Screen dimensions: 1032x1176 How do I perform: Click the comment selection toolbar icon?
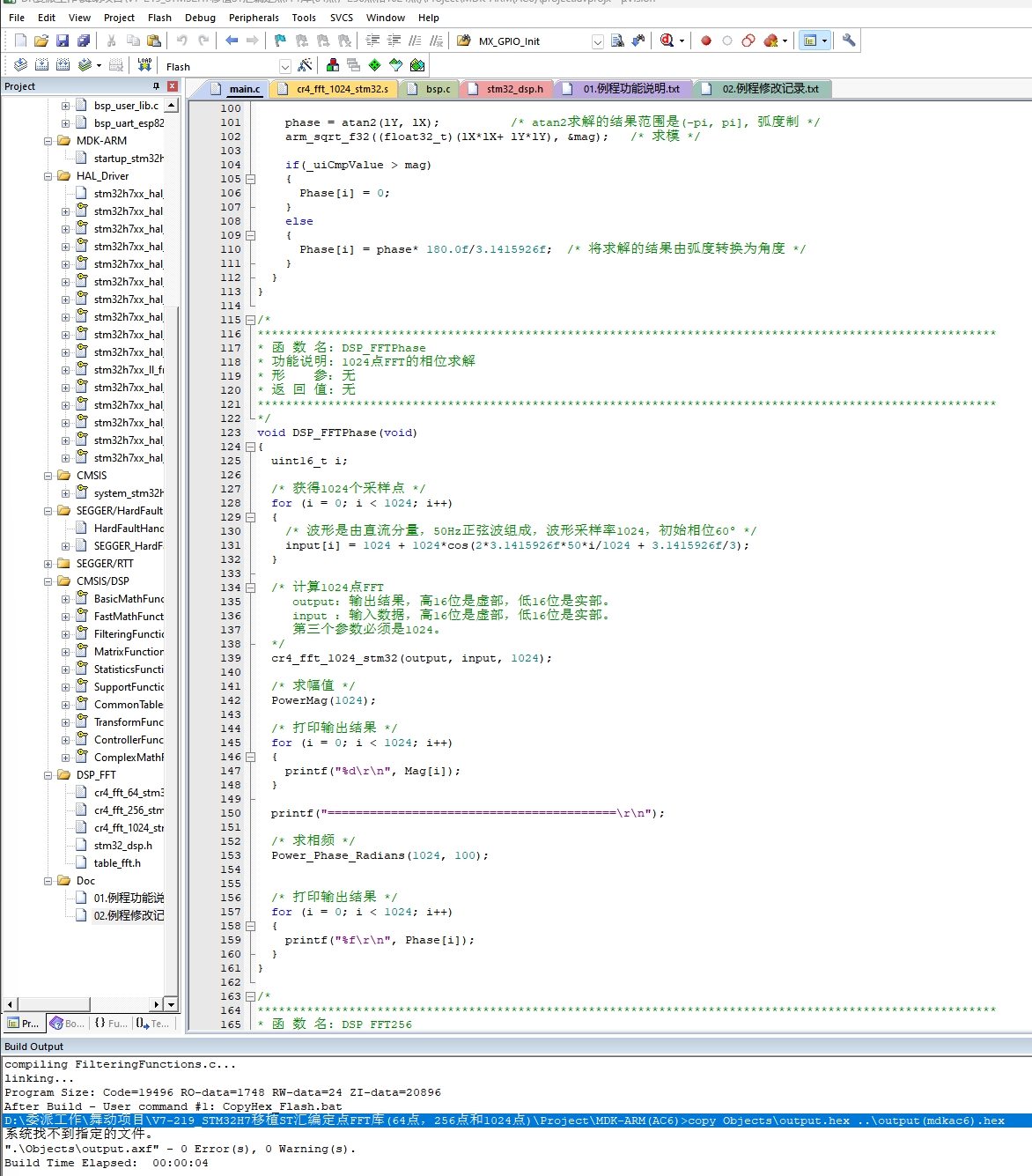click(x=416, y=41)
